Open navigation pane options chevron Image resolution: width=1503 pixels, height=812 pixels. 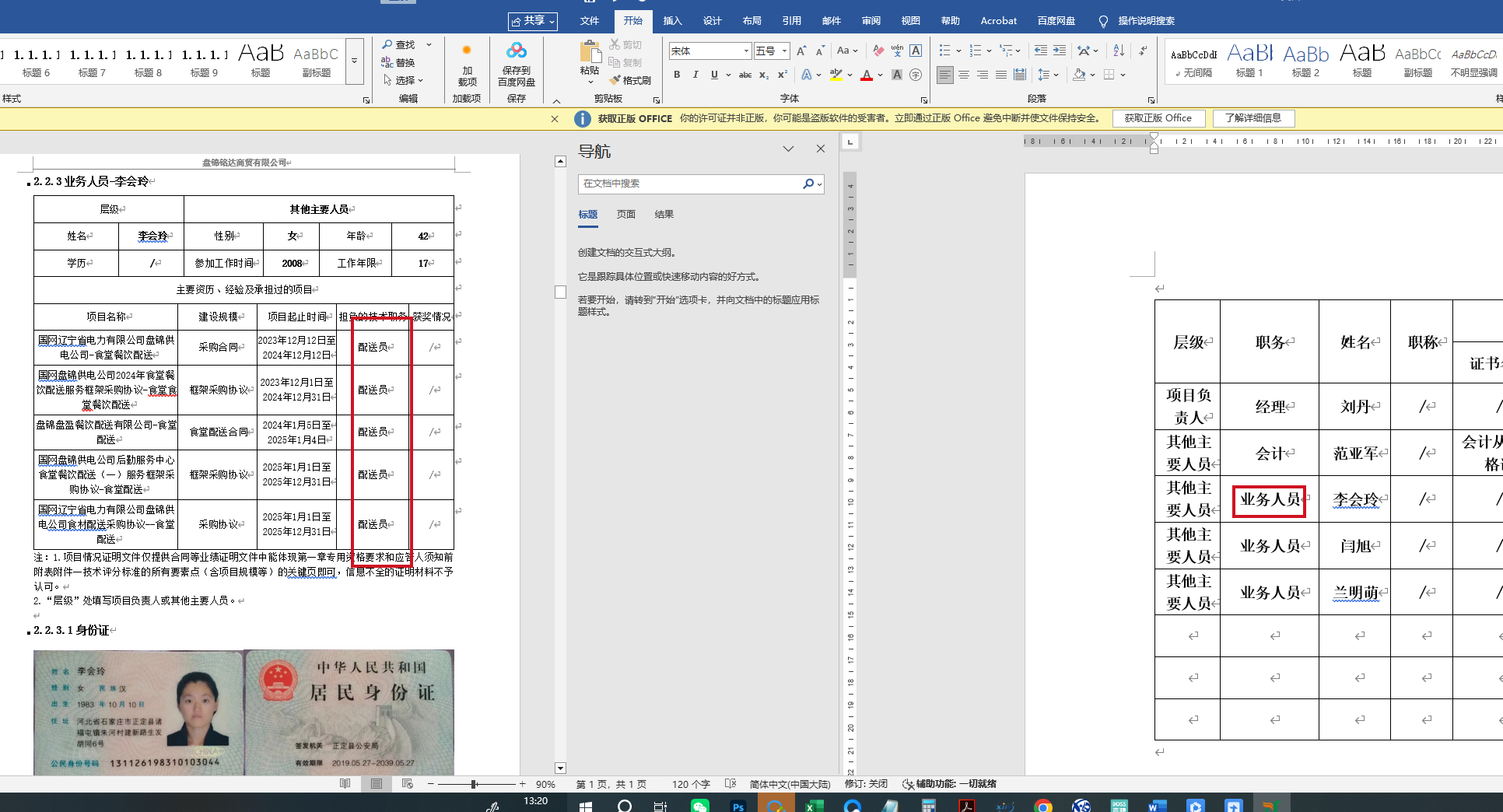[x=788, y=149]
